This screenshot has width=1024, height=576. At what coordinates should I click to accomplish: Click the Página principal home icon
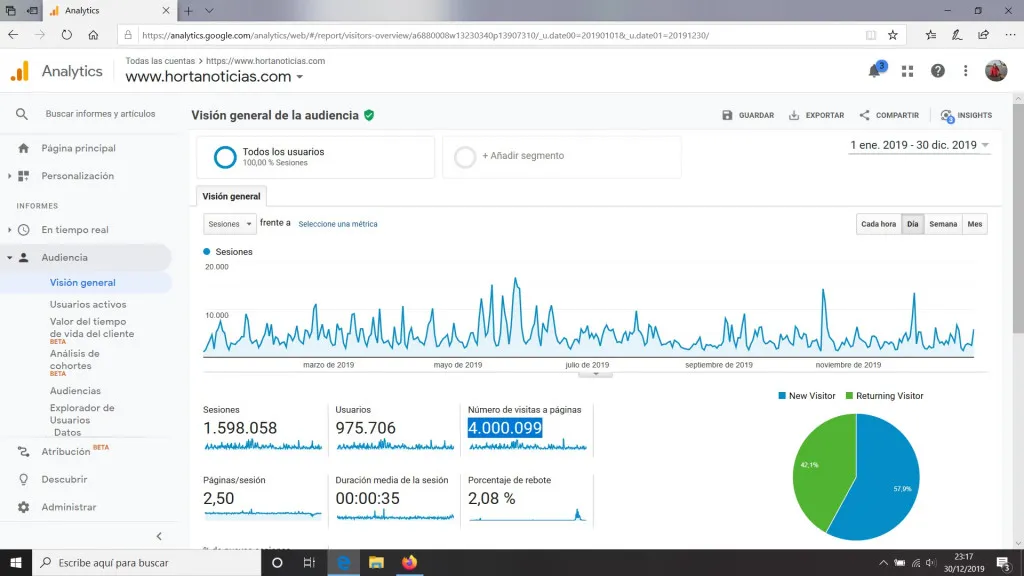(24, 148)
